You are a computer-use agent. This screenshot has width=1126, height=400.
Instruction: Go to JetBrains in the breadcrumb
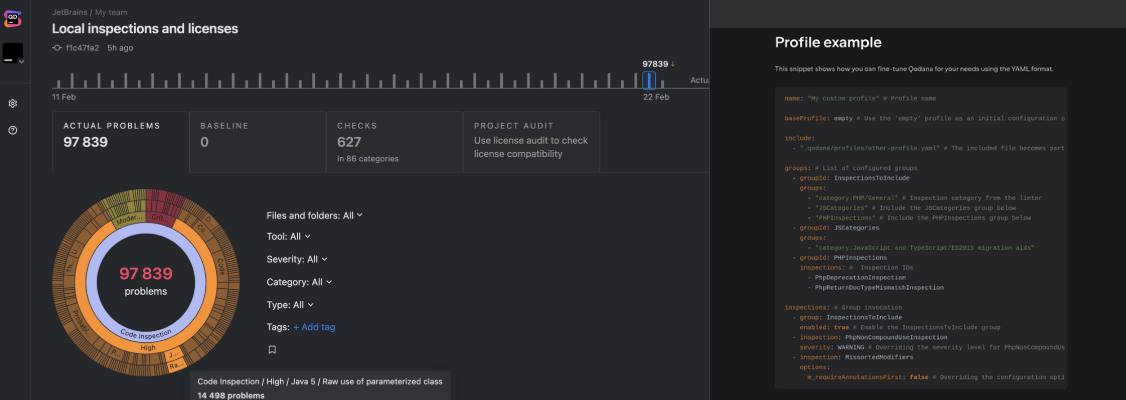(x=71, y=13)
